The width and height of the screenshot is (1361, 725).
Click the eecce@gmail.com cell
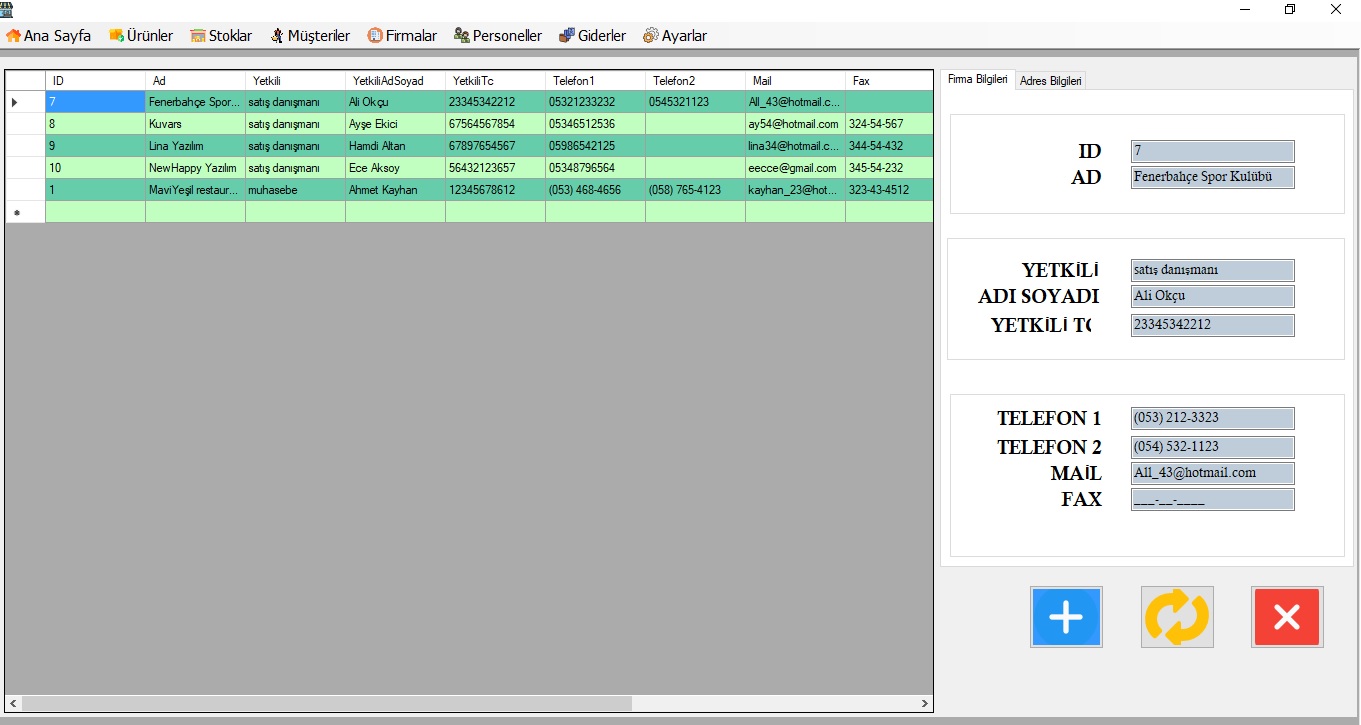pos(795,168)
